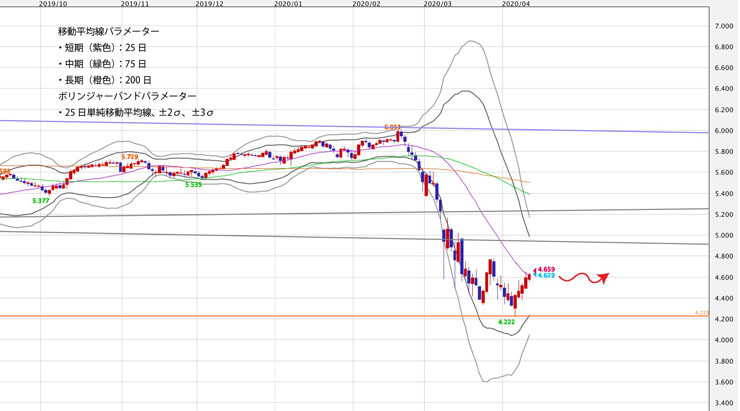Select the 3.600 price axis value

[724, 382]
